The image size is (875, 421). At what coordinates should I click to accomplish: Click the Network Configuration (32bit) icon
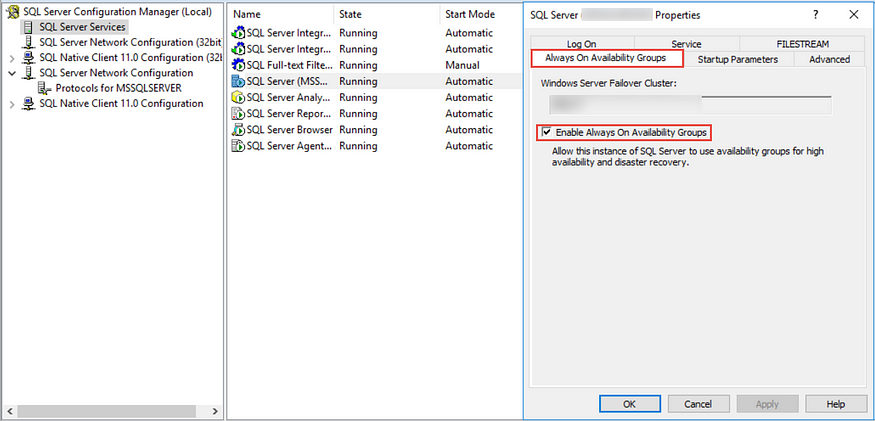pyautogui.click(x=29, y=42)
